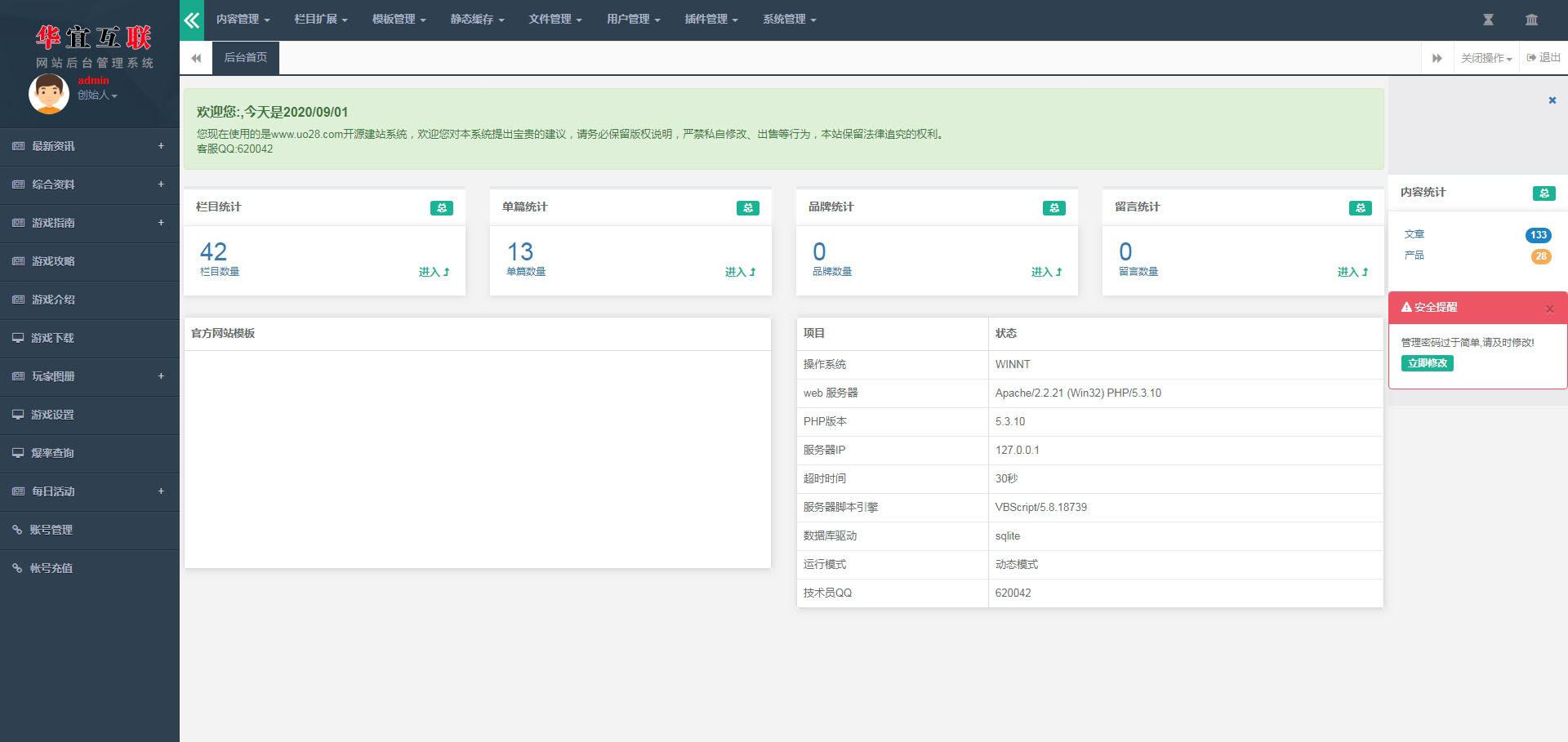
Task: Expand 游戏指南 with its plus sign
Action: (161, 223)
